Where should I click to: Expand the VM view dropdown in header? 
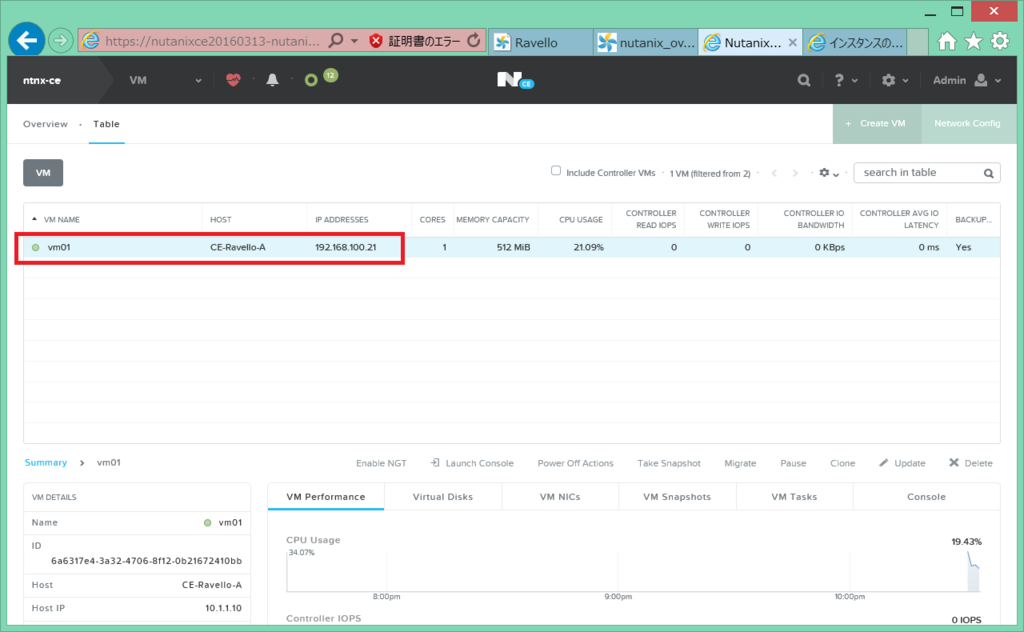198,81
